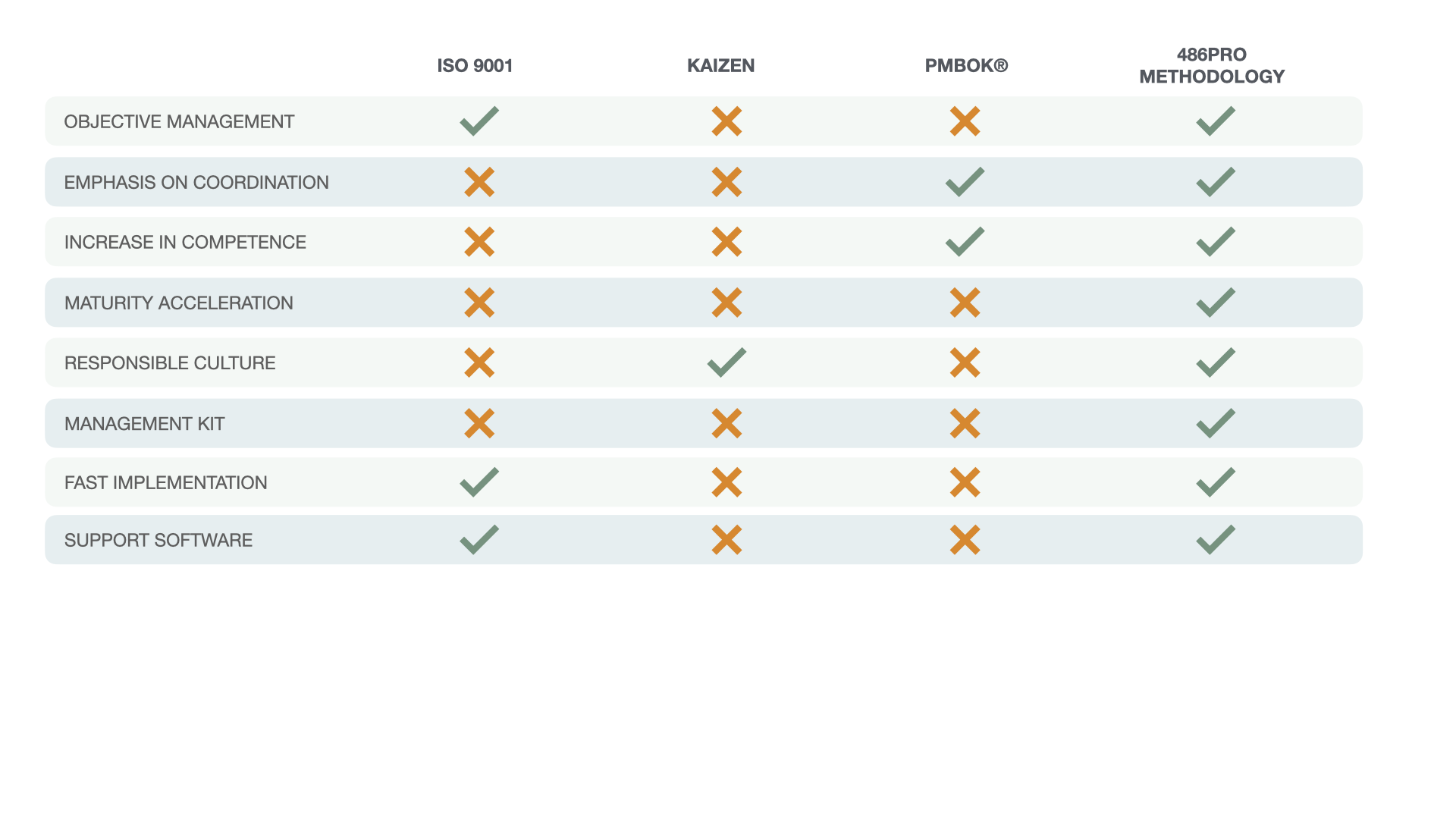Select the KAIZEN column header
Screen dimensions: 1456x819
(720, 66)
